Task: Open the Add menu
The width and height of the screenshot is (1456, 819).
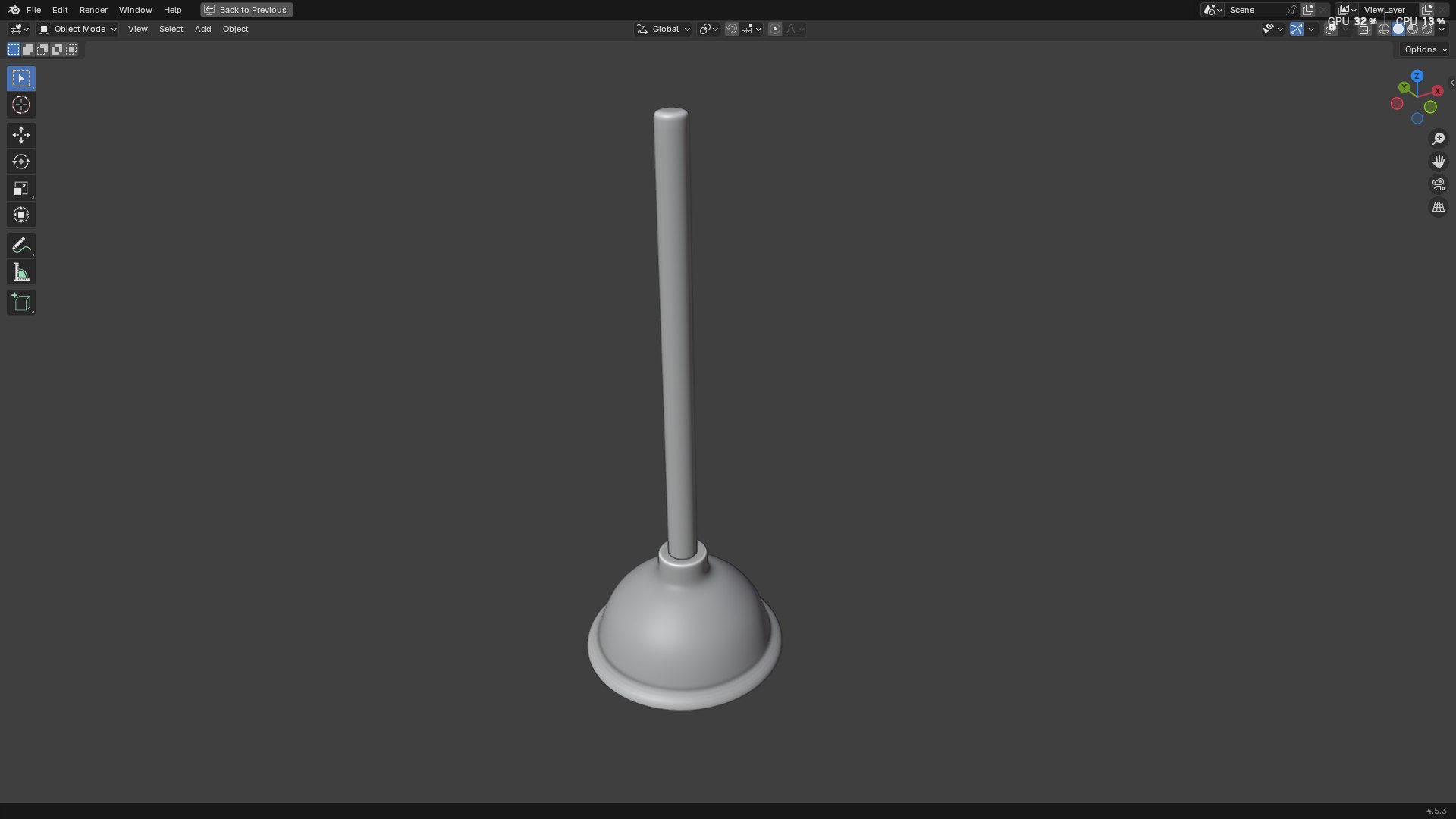Action: coord(202,29)
